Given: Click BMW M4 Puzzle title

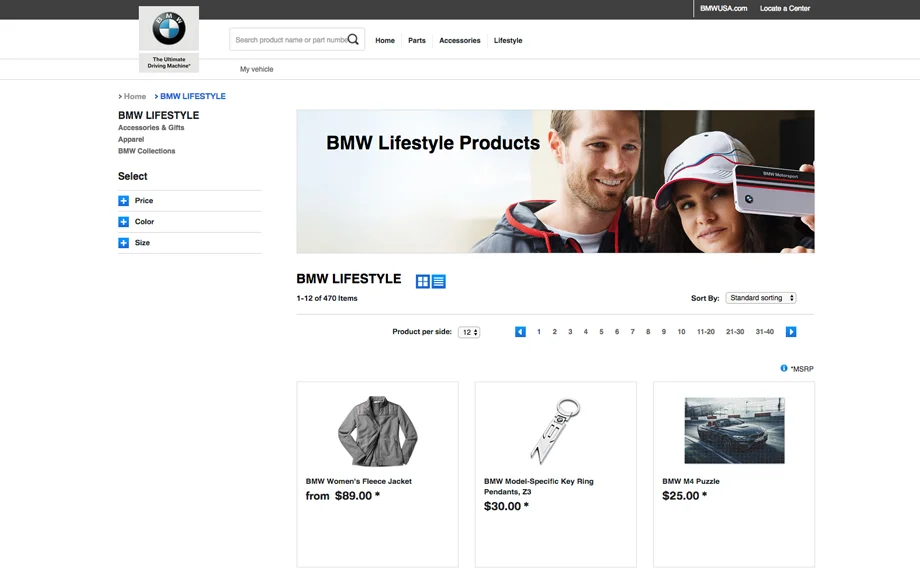Looking at the screenshot, I should [691, 482].
